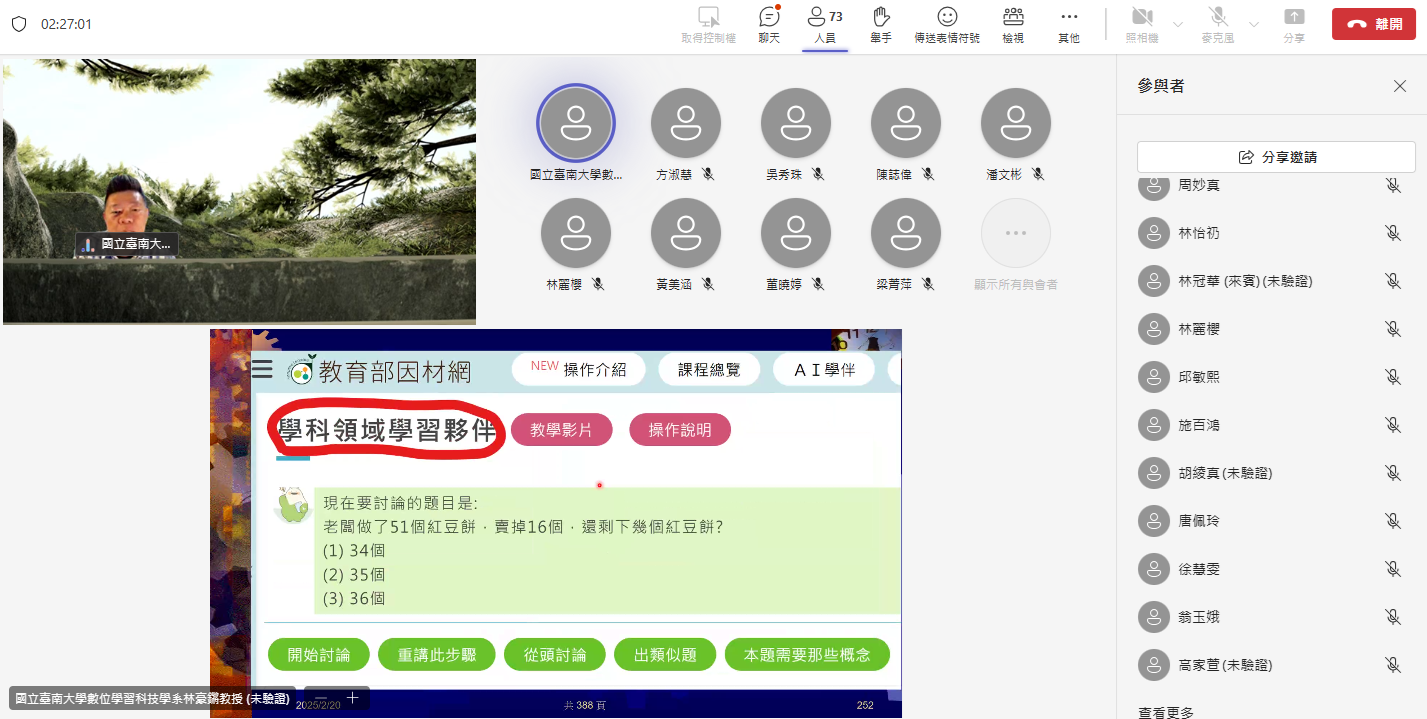Image resolution: width=1427 pixels, height=719 pixels.
Task: Open the hamburger menu on 因材網 slide
Action: [262, 369]
